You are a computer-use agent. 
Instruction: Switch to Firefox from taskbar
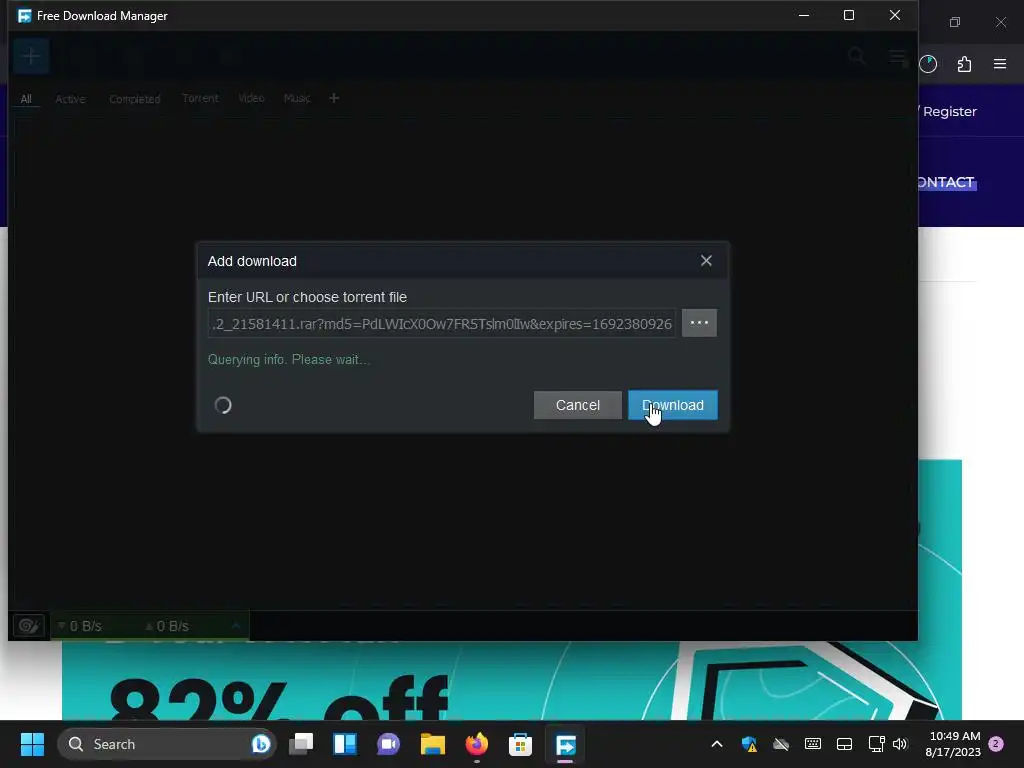pos(477,744)
